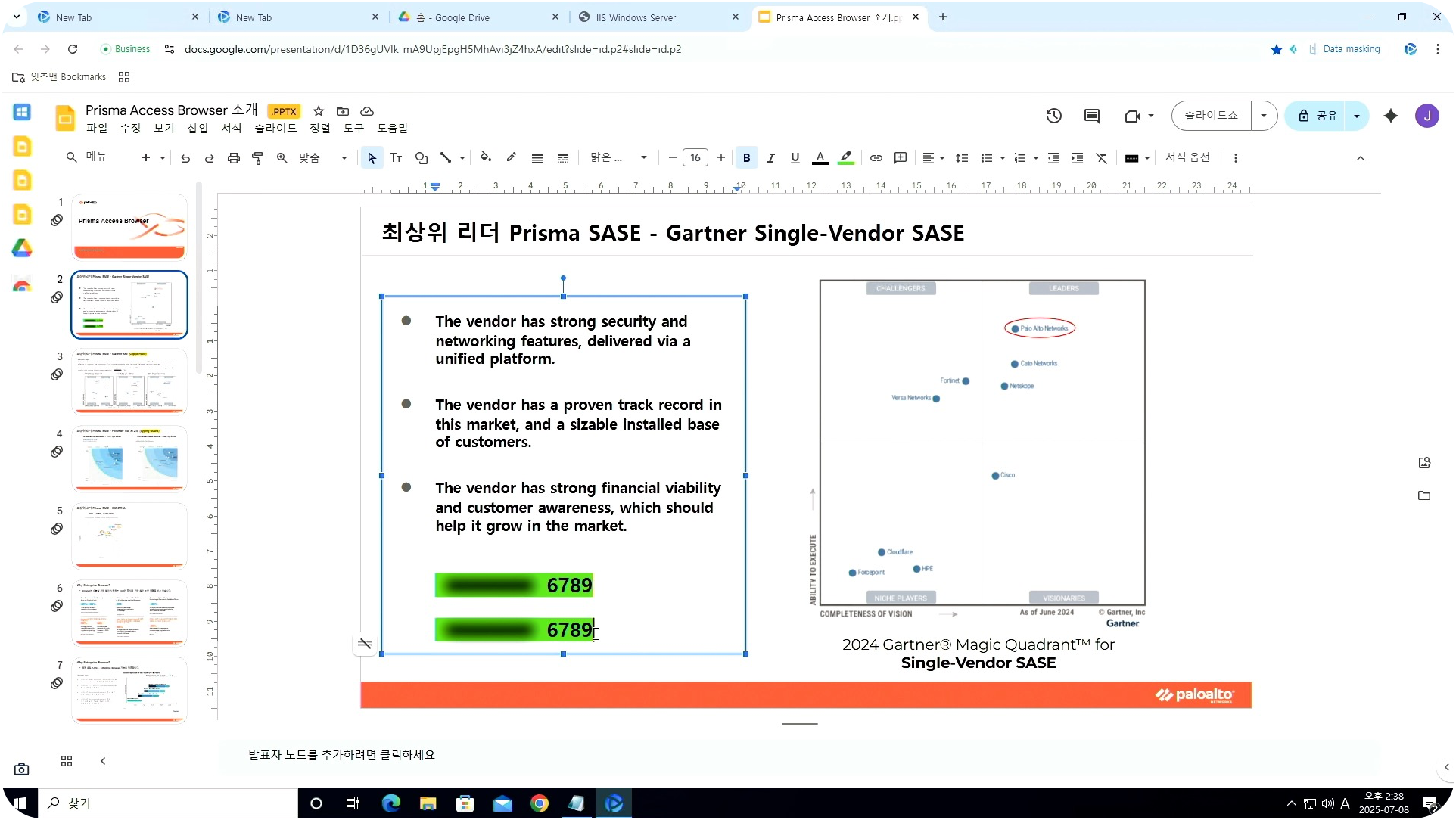Open the font family dropdown

[x=619, y=158]
